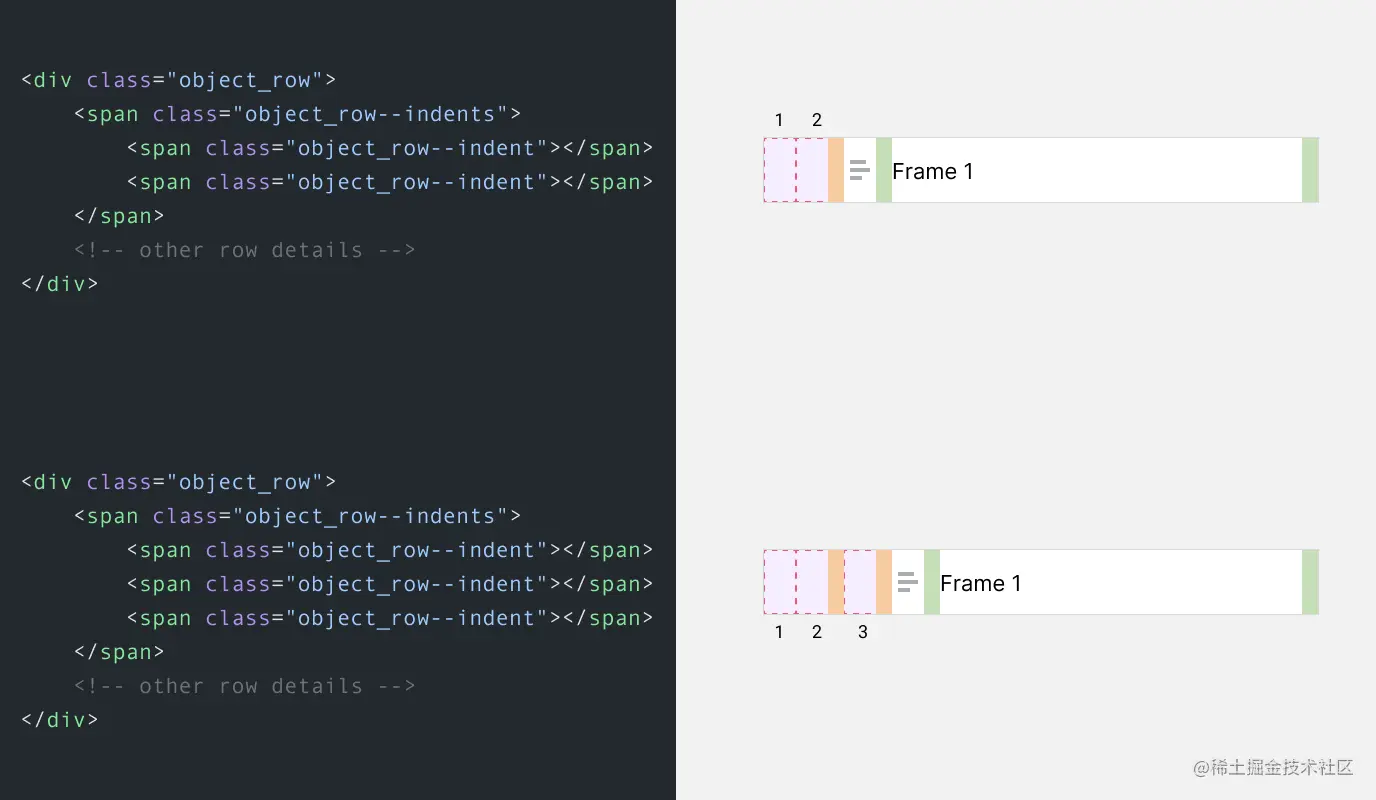Click the last "</div>" closing tag in the code

59,719
